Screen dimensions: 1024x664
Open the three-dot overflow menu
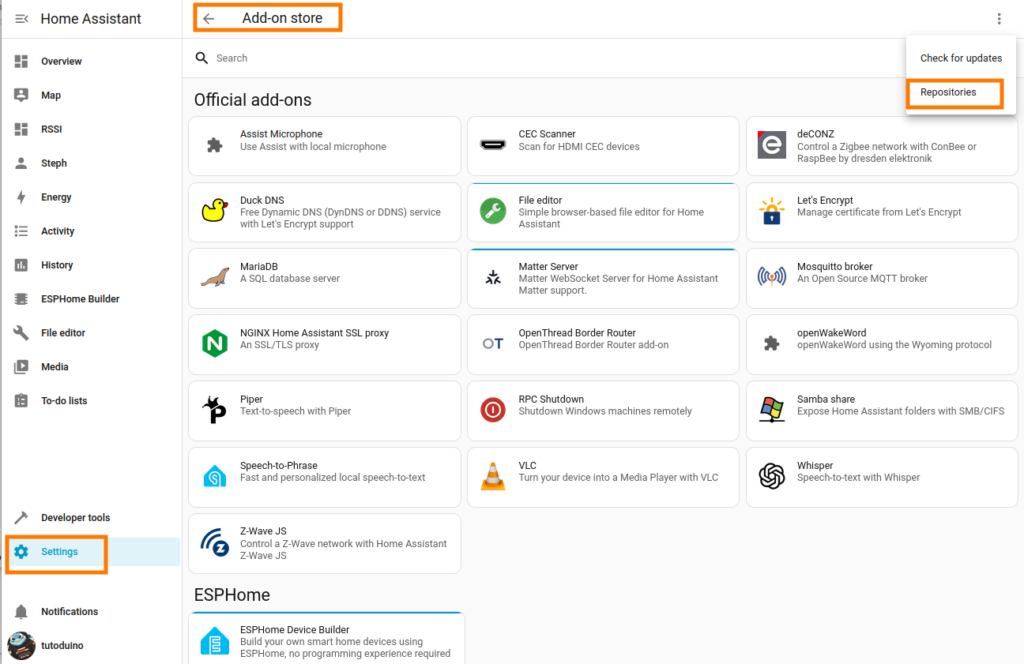coord(998,19)
